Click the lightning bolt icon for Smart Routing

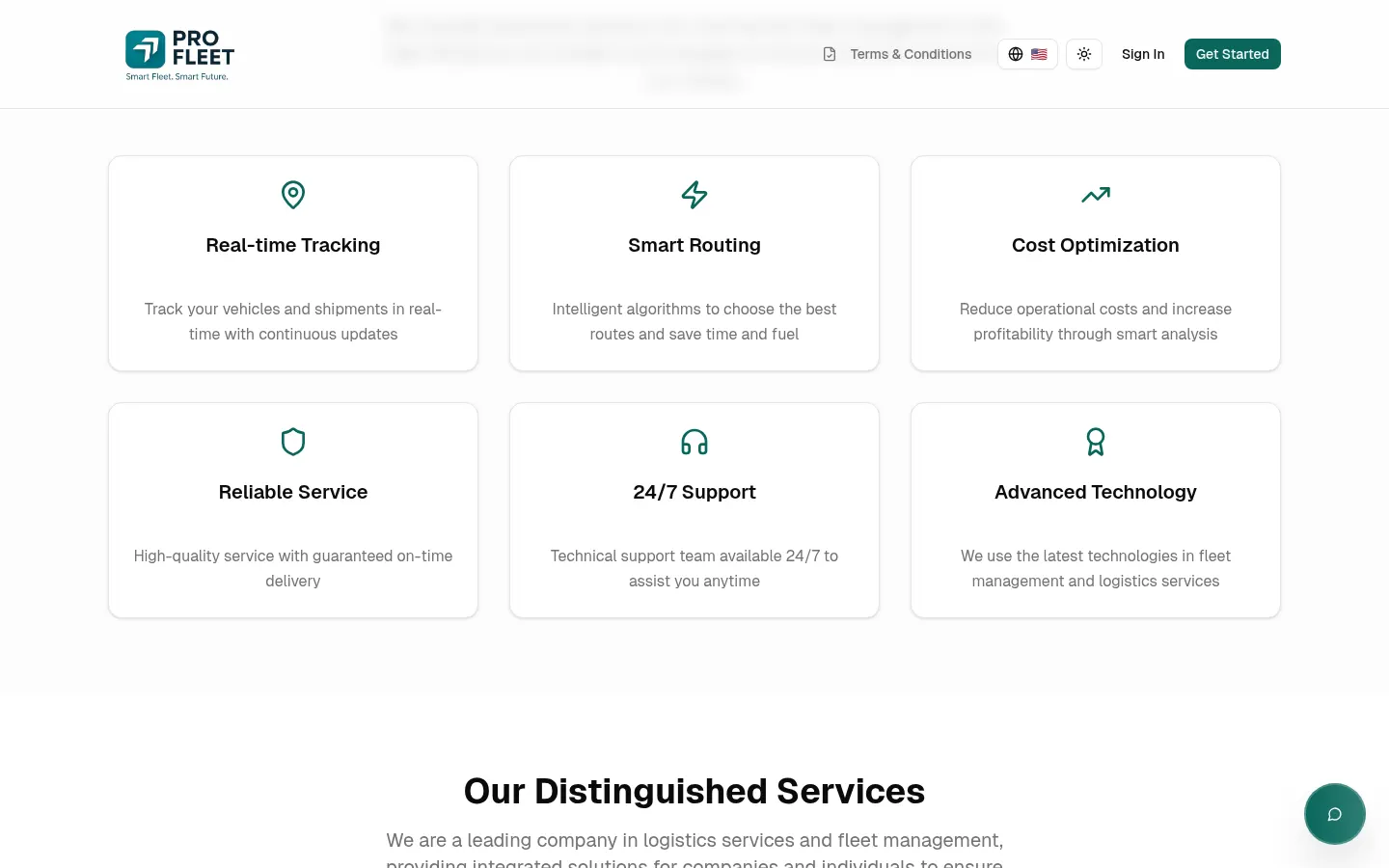(694, 195)
